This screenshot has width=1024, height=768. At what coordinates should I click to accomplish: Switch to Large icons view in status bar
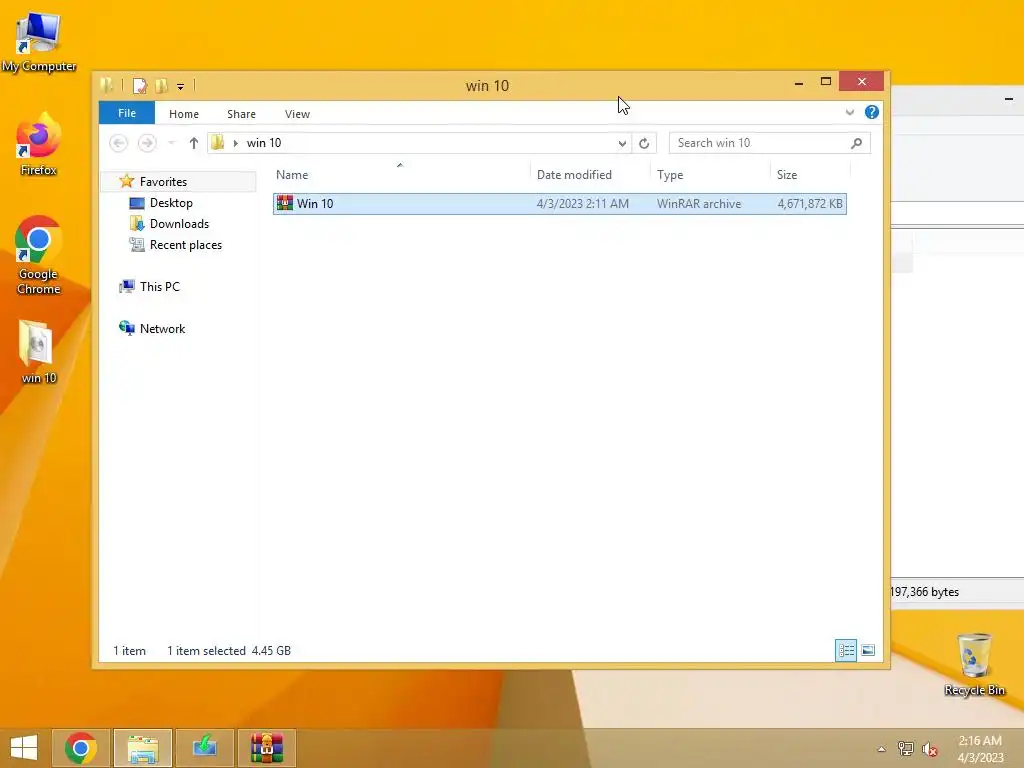(x=868, y=650)
